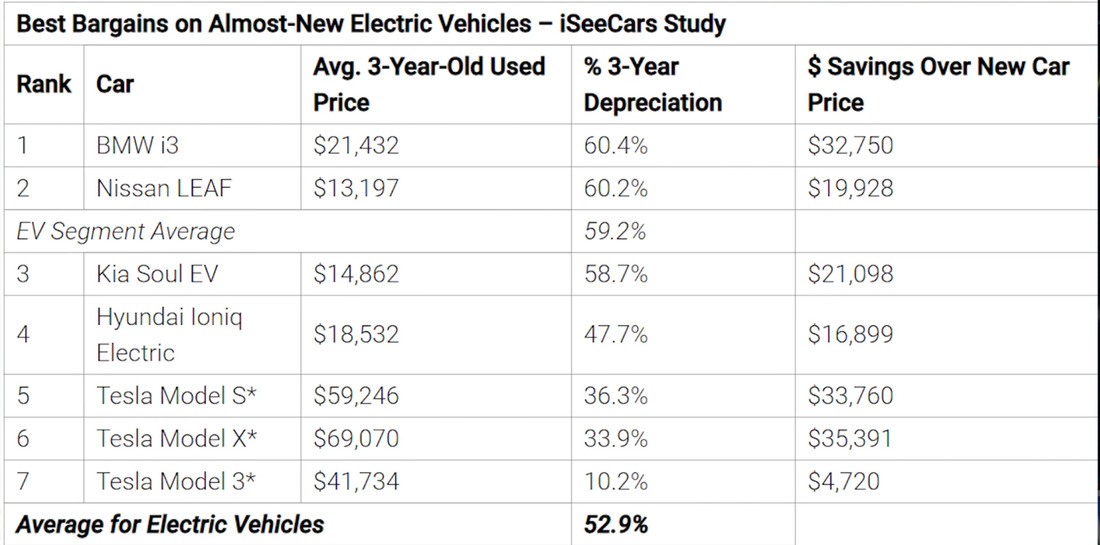Click the 10.2% Model 3 depreciation value
This screenshot has height=545, width=1100.
click(x=615, y=481)
